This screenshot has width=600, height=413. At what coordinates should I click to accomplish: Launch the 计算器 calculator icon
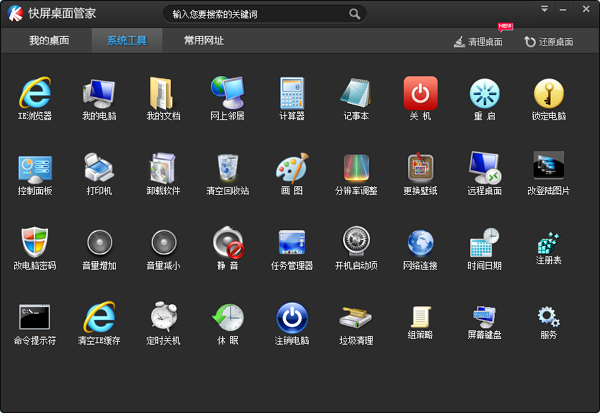[292, 93]
